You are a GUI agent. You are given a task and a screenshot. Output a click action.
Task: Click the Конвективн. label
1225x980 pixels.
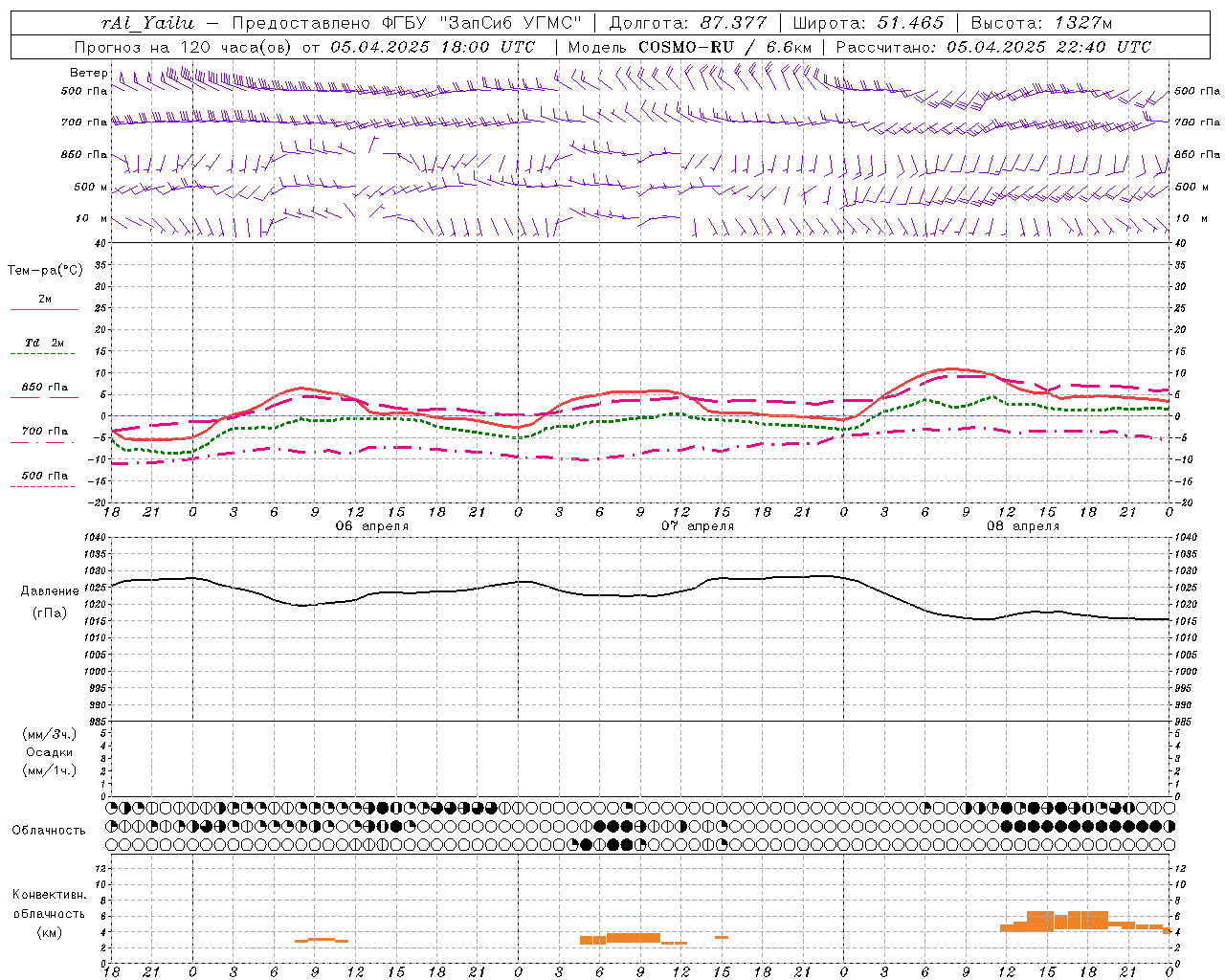click(x=50, y=895)
